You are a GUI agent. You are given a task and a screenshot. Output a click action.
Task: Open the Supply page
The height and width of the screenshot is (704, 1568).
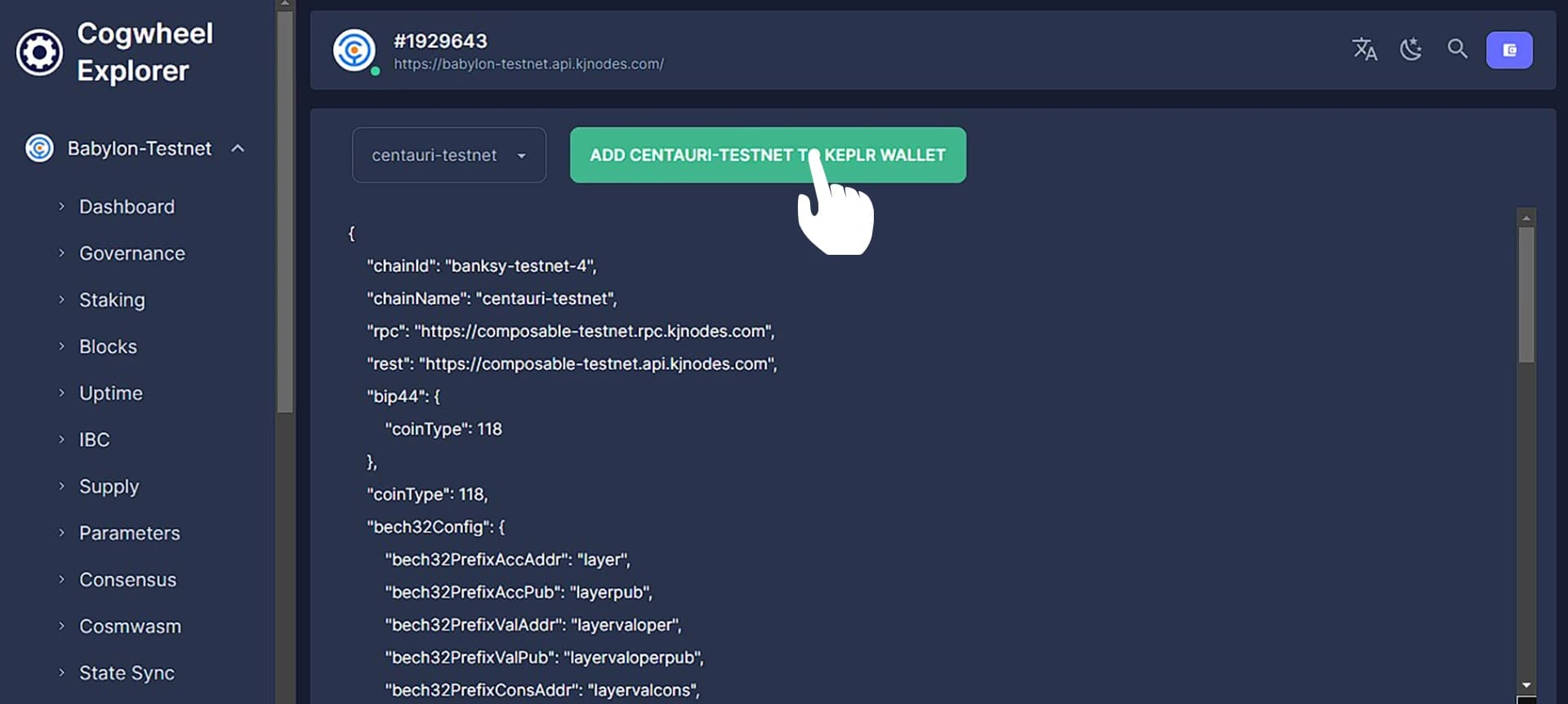click(x=109, y=486)
